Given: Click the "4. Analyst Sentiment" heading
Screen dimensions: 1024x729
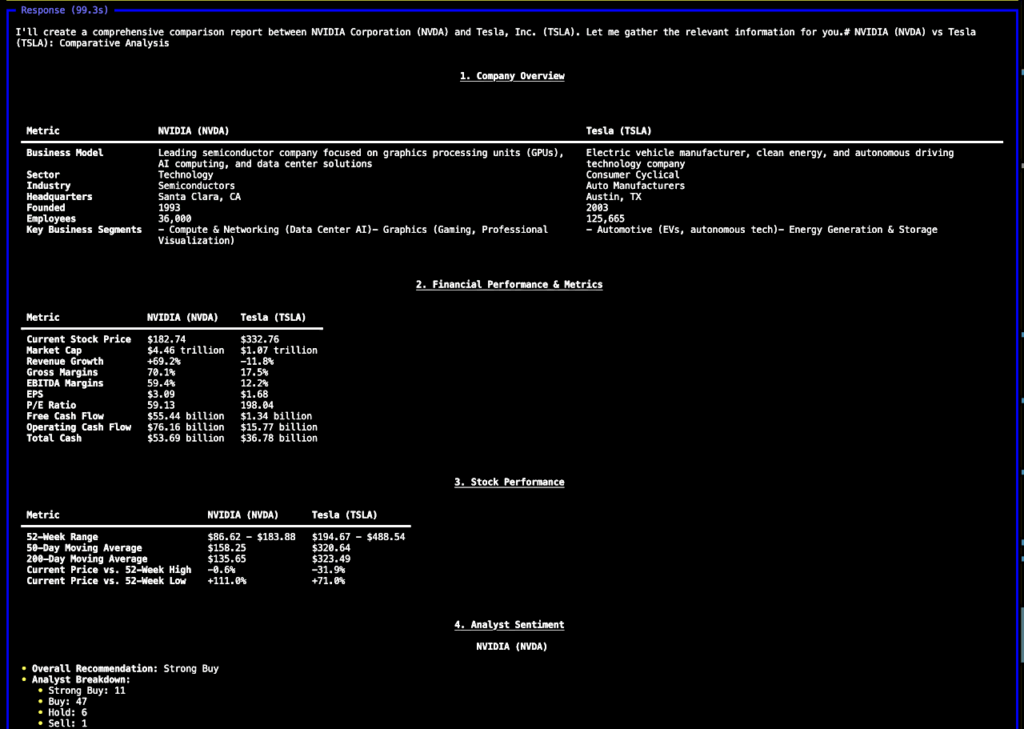Looking at the screenshot, I should coord(509,625).
